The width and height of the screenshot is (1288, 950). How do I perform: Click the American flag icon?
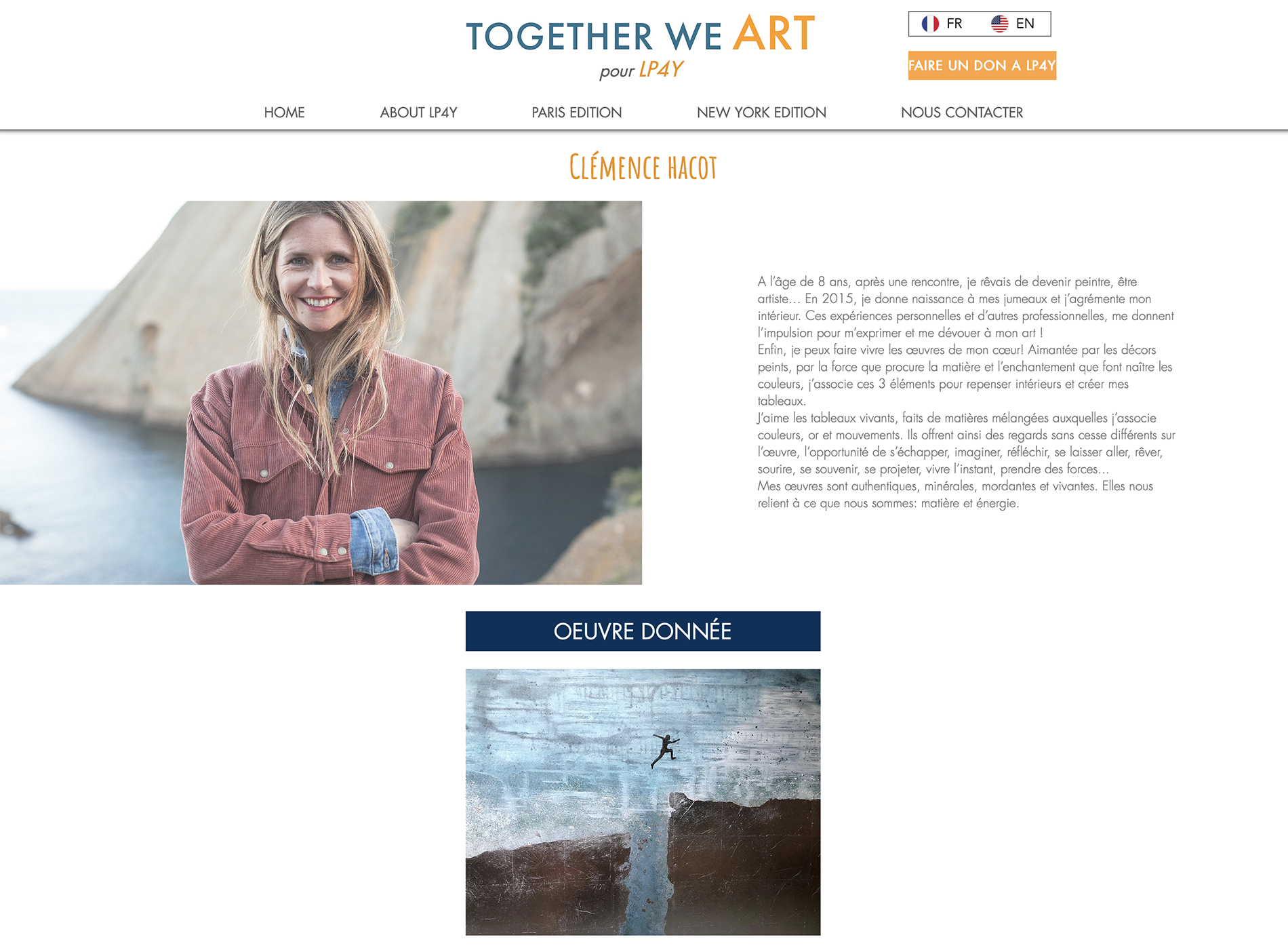(999, 24)
